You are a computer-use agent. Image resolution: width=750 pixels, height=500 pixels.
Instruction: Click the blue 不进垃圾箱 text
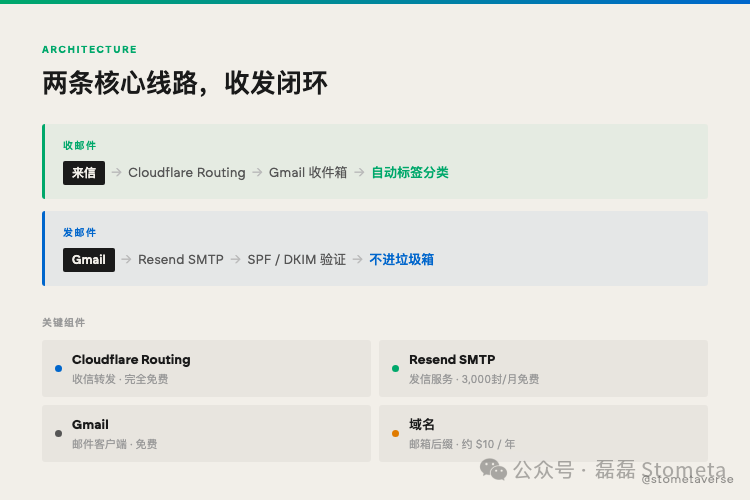coord(401,260)
